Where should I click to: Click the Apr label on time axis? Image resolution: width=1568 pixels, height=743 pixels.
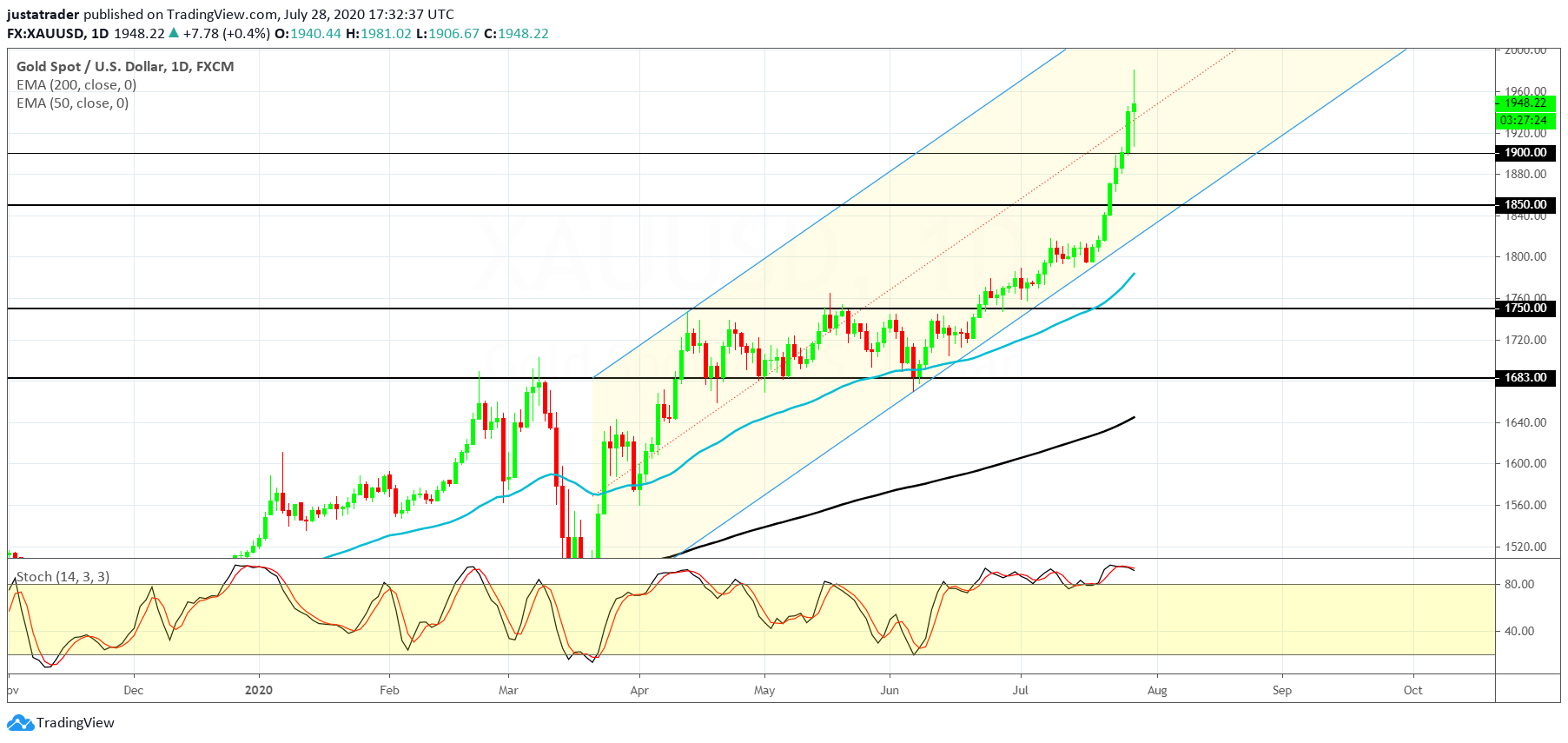639,691
